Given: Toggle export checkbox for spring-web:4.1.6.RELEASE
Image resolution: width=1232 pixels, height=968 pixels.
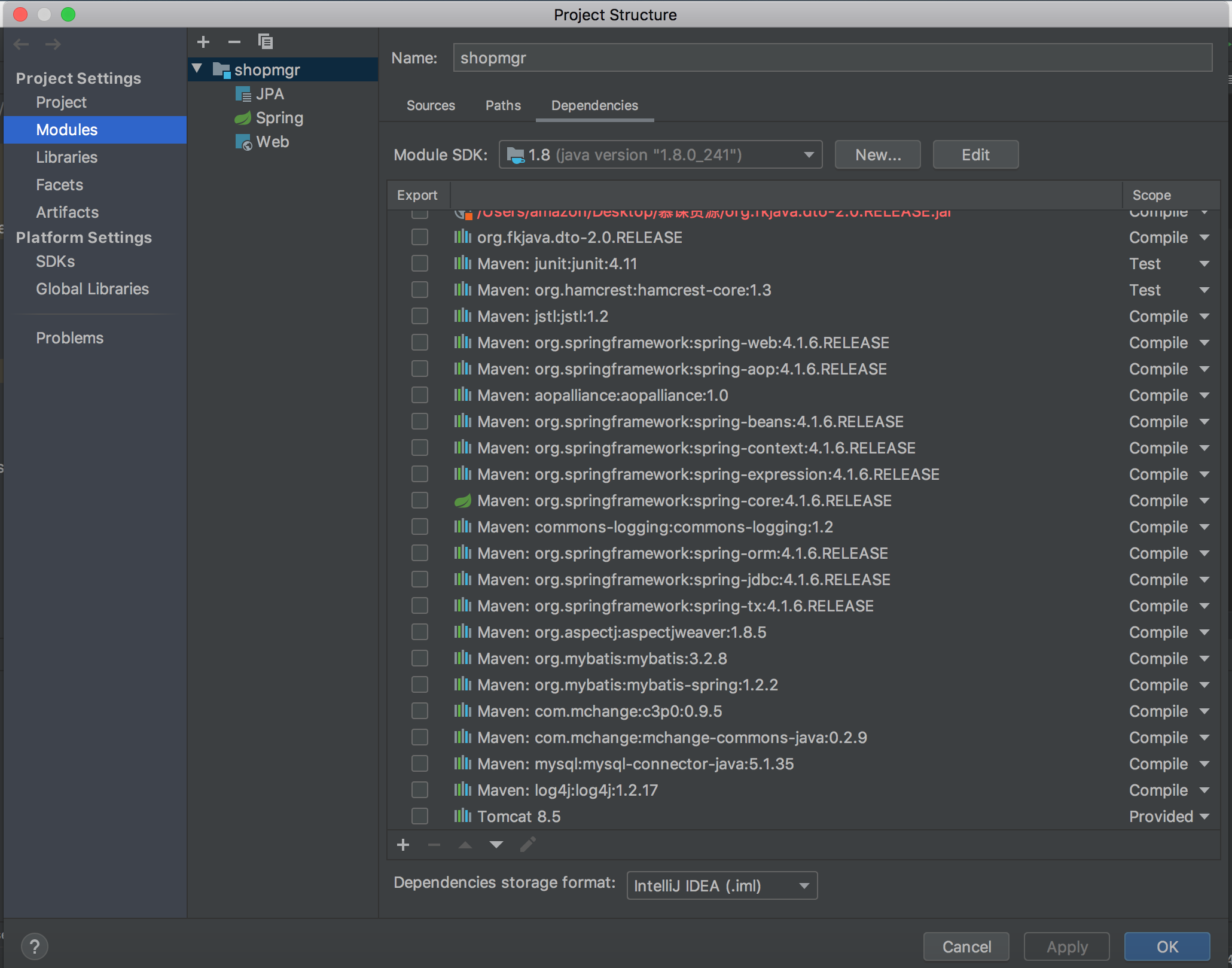Looking at the screenshot, I should click(420, 343).
